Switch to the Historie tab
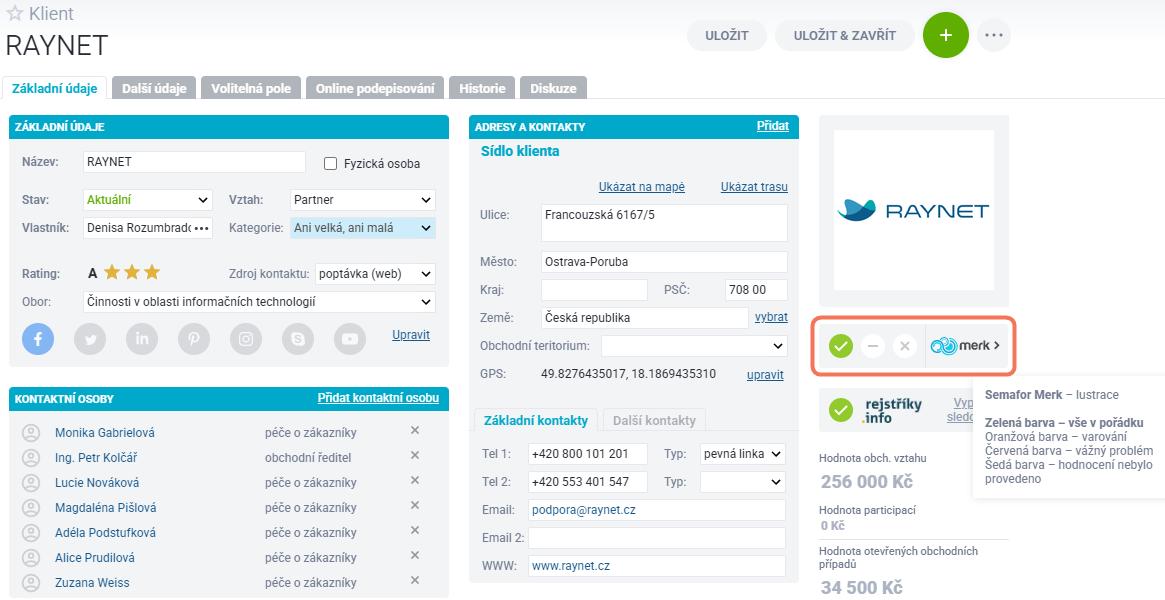This screenshot has height=600, width=1165. 482,88
